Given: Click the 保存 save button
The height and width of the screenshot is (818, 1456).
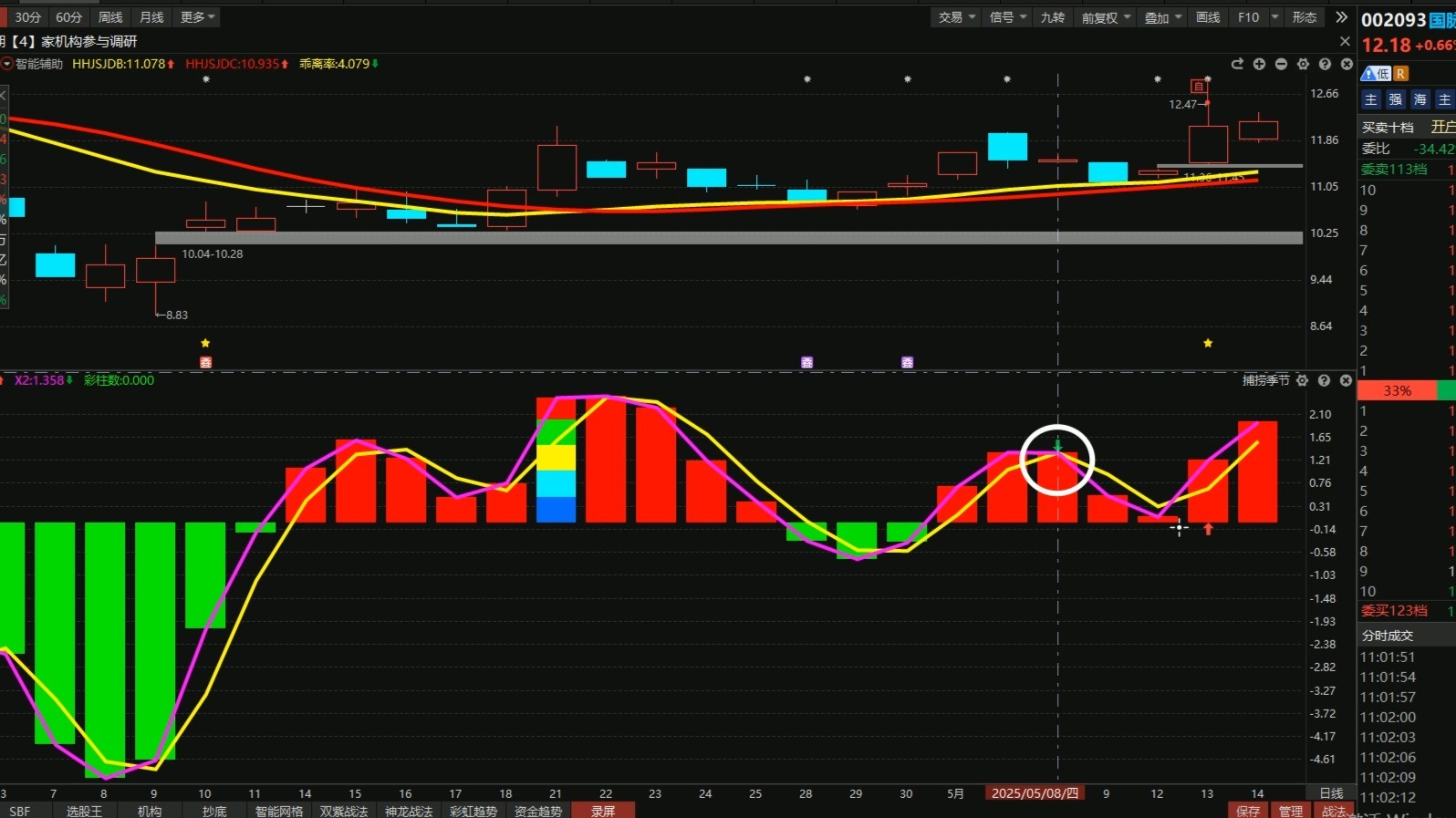Looking at the screenshot, I should coord(1248,811).
